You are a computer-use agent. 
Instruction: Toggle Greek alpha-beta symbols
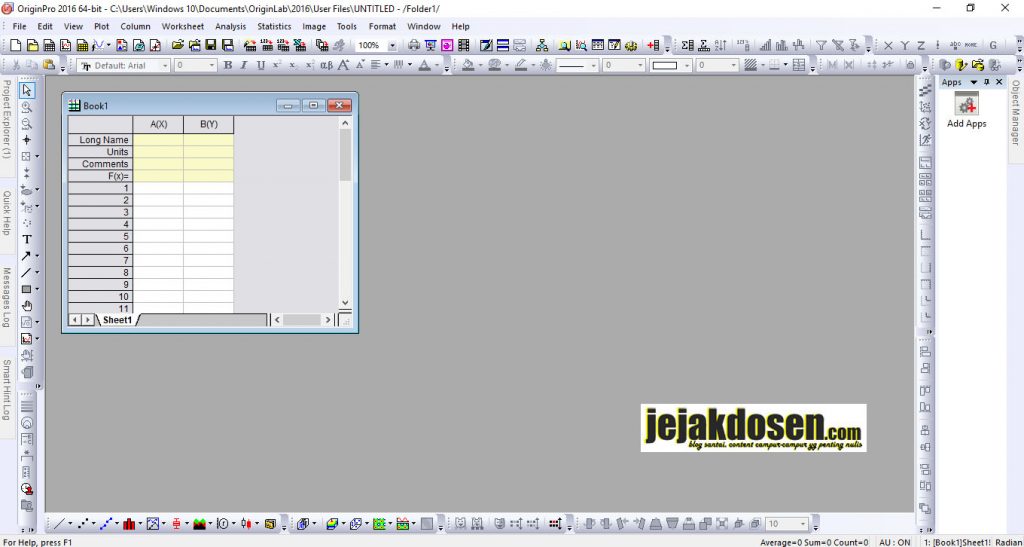click(x=327, y=65)
